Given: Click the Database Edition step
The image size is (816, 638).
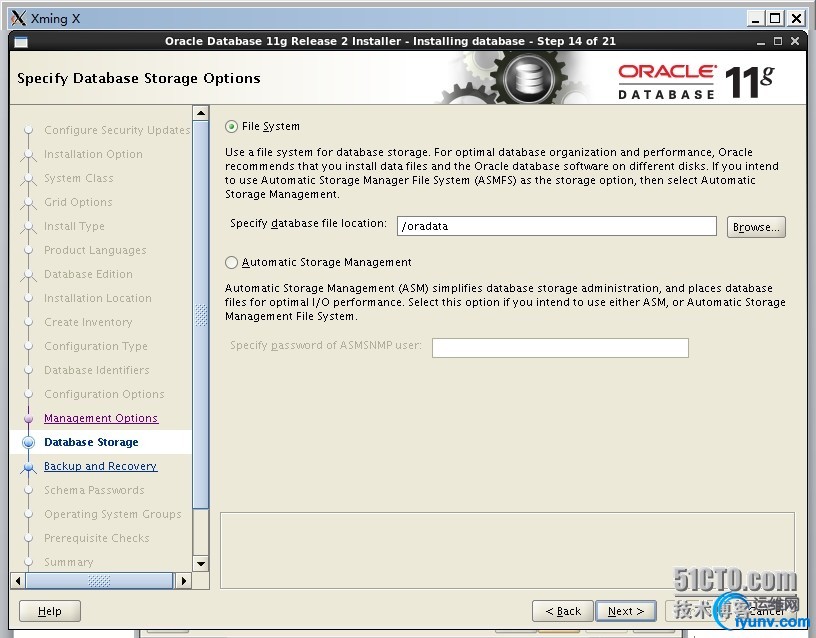Looking at the screenshot, I should pyautogui.click(x=88, y=274).
